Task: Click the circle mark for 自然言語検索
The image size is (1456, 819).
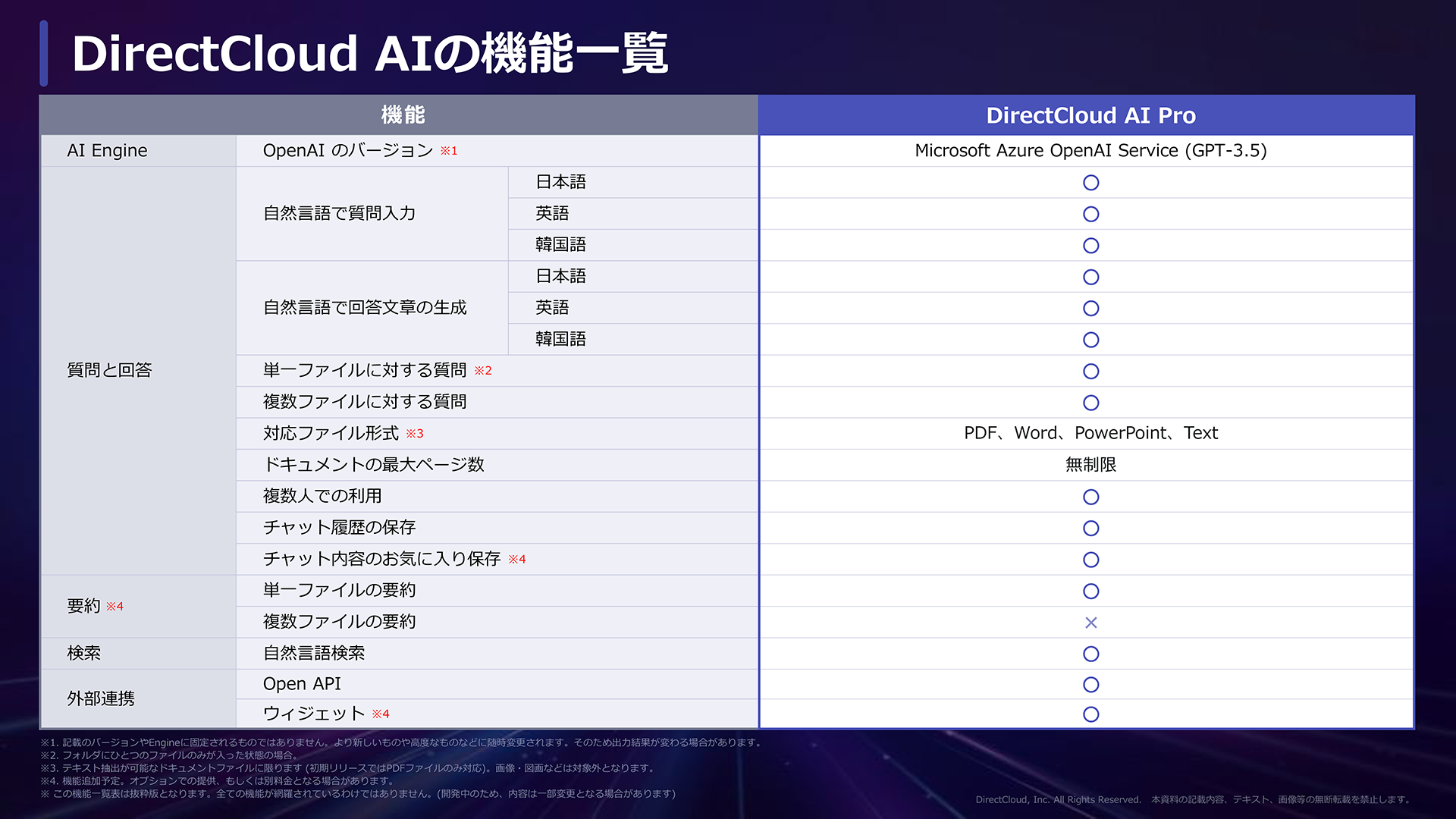Action: (1090, 654)
